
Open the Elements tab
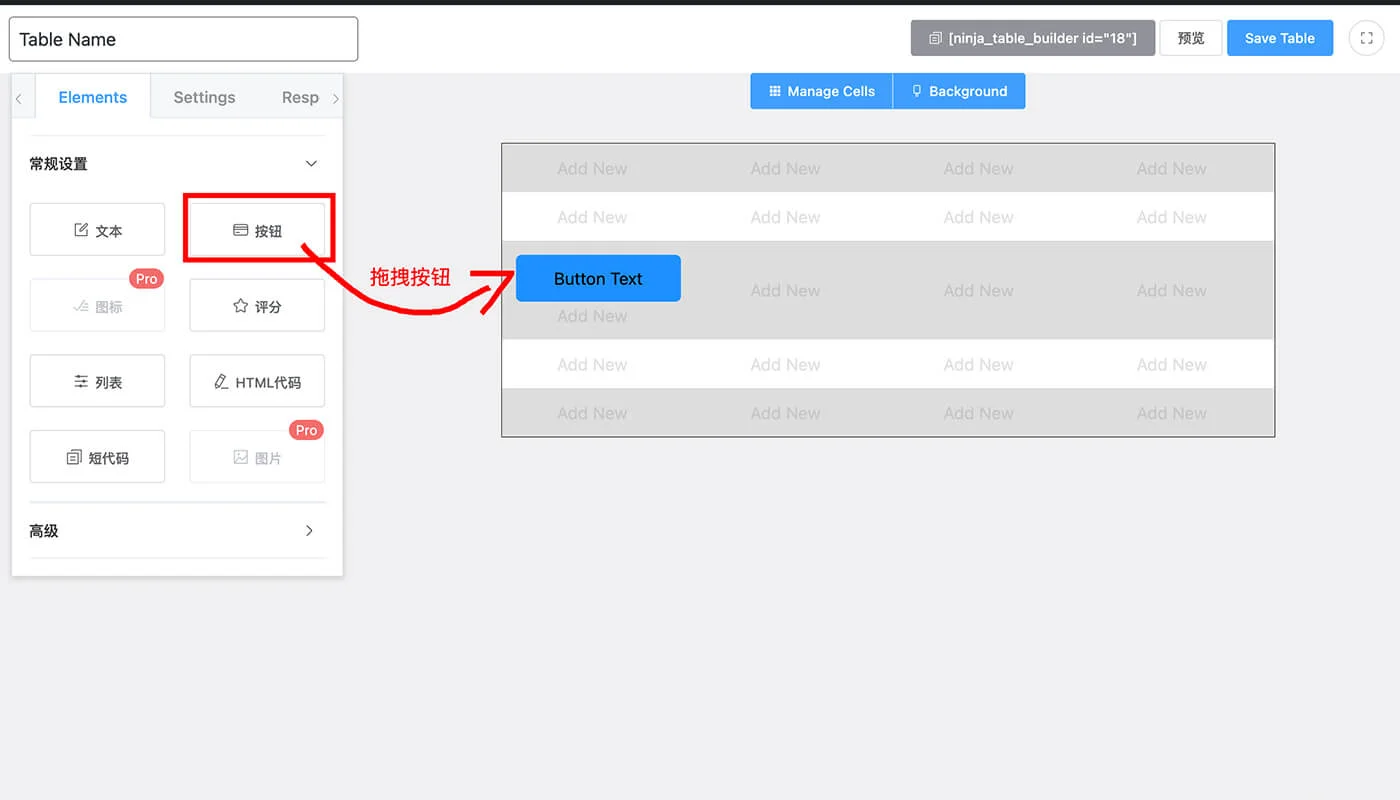[x=93, y=97]
